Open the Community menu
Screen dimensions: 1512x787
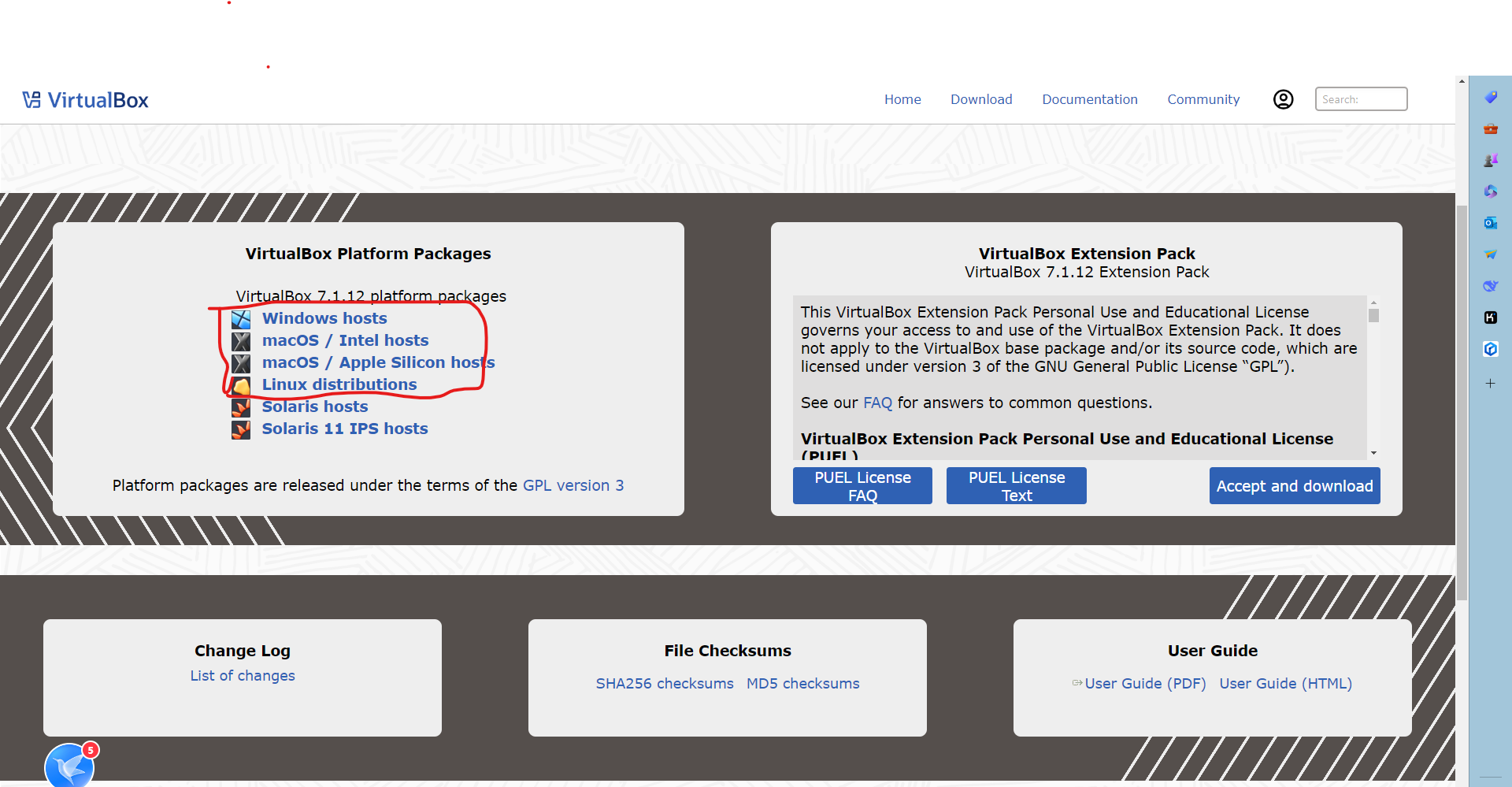[x=1203, y=99]
